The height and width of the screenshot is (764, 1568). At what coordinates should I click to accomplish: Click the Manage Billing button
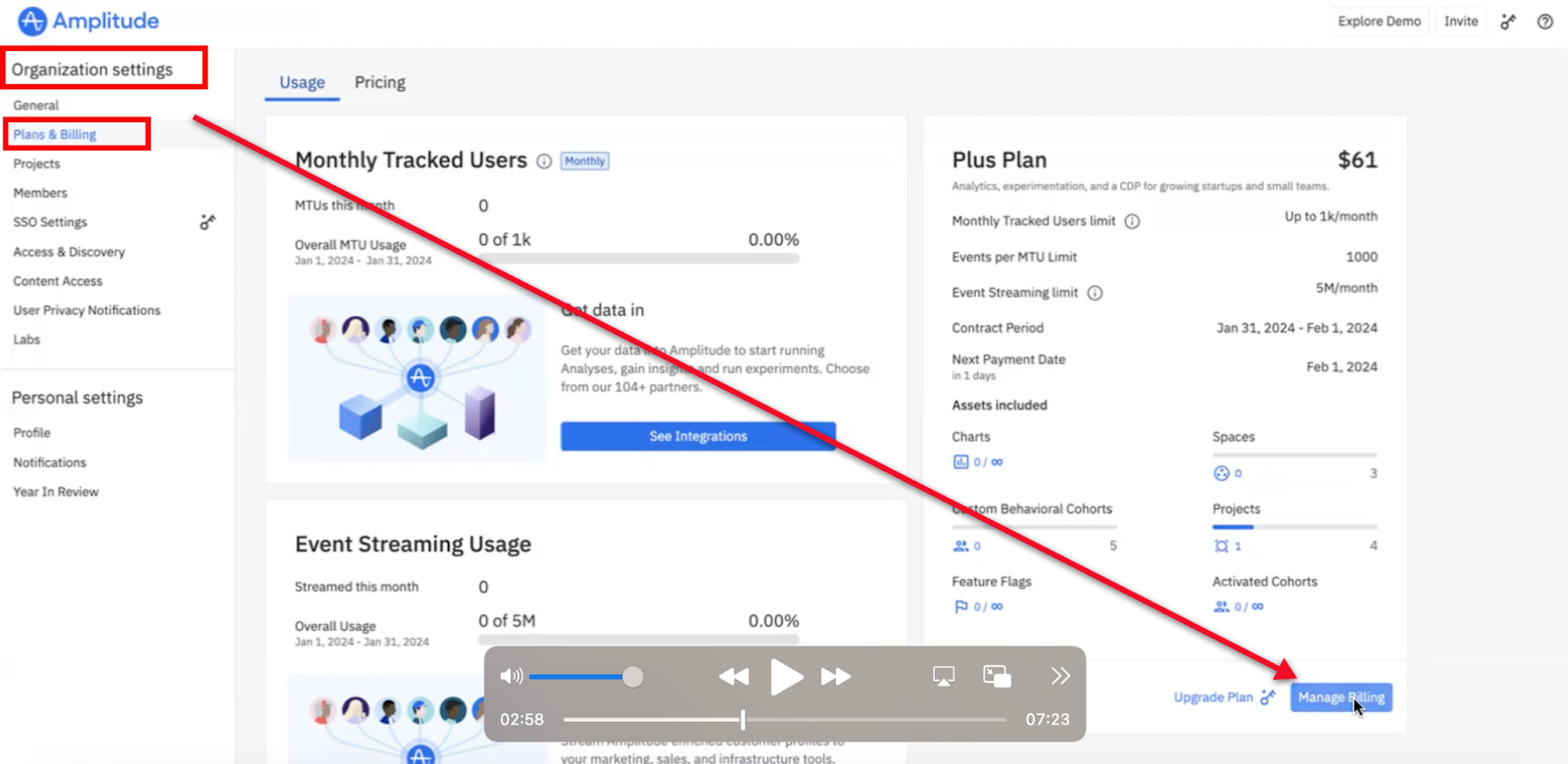pos(1341,697)
